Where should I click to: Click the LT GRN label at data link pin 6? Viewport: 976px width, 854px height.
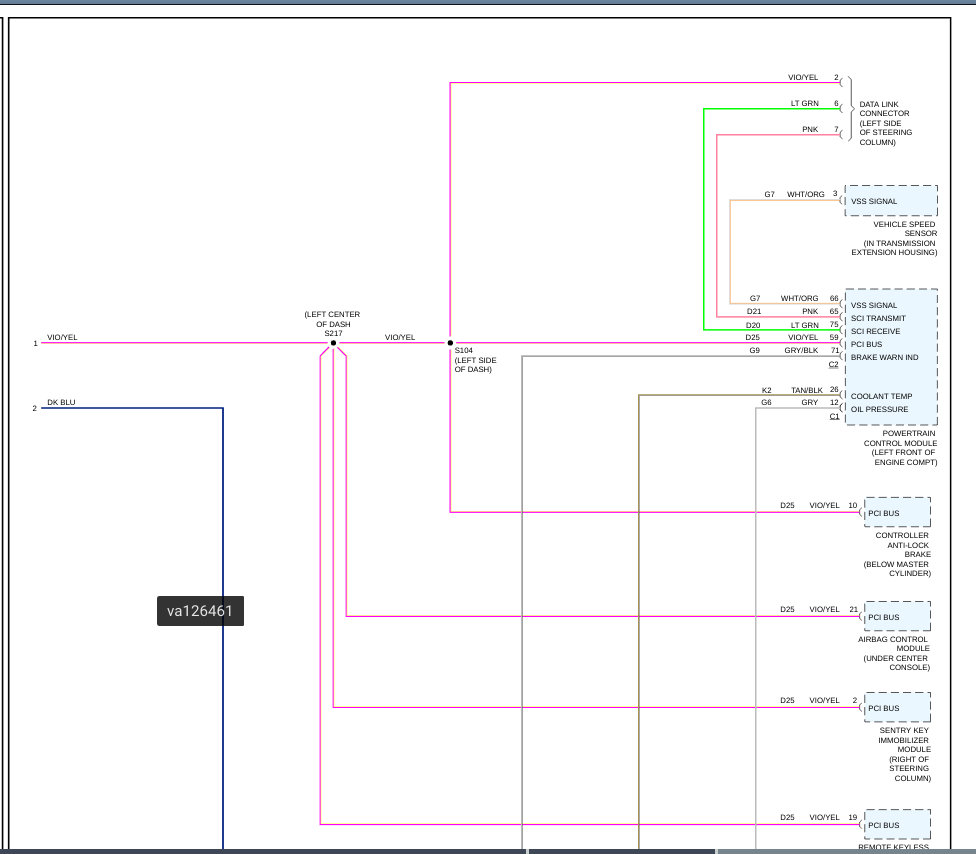pos(804,103)
